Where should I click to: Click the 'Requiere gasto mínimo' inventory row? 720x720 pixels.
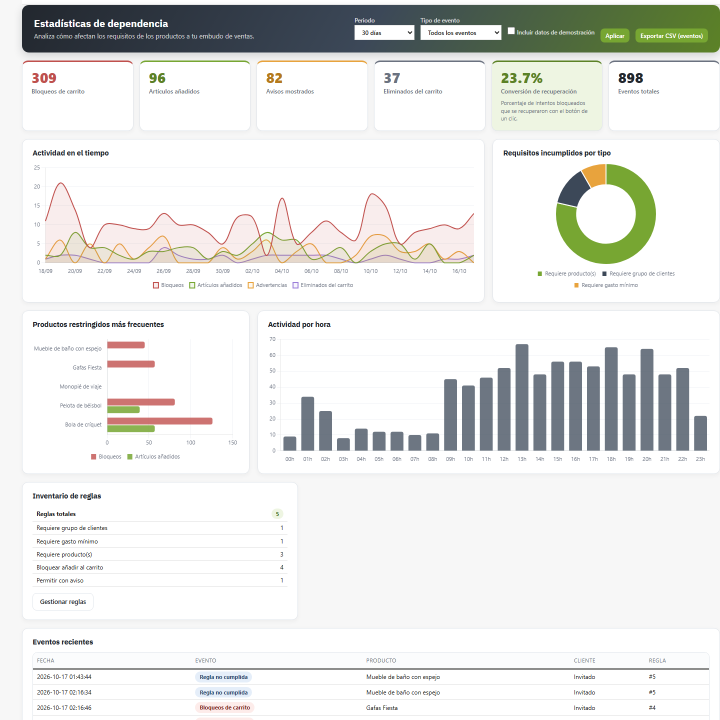[160, 541]
